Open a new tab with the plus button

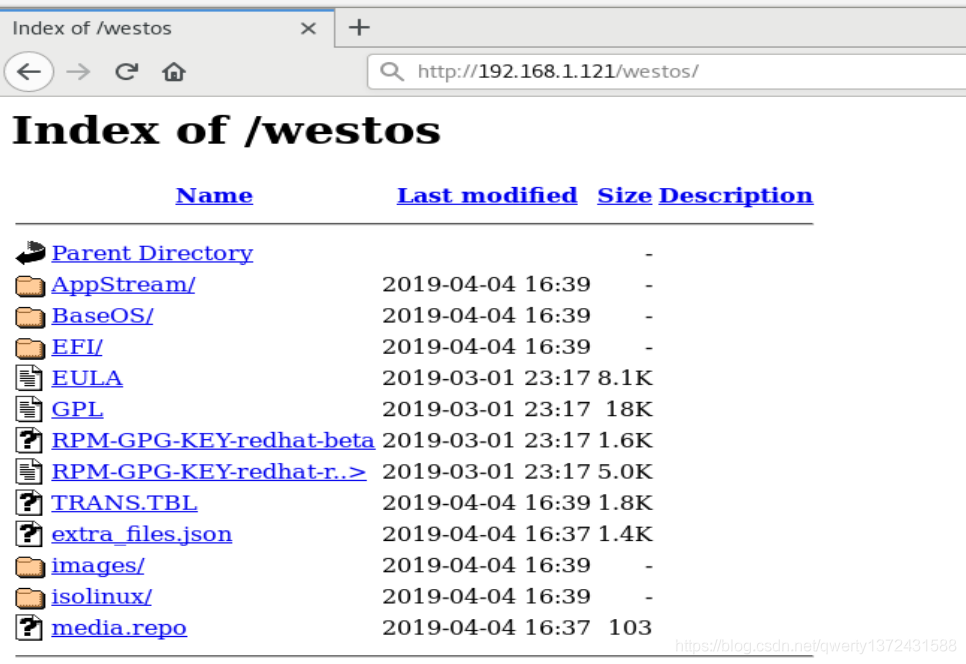click(x=359, y=27)
